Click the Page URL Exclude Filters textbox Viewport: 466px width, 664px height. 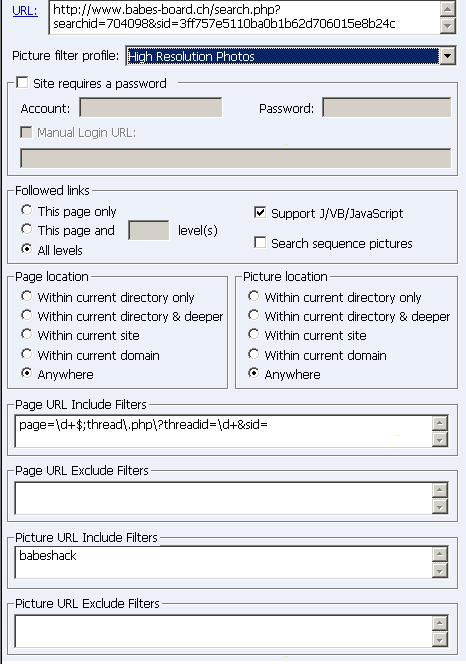pyautogui.click(x=224, y=498)
